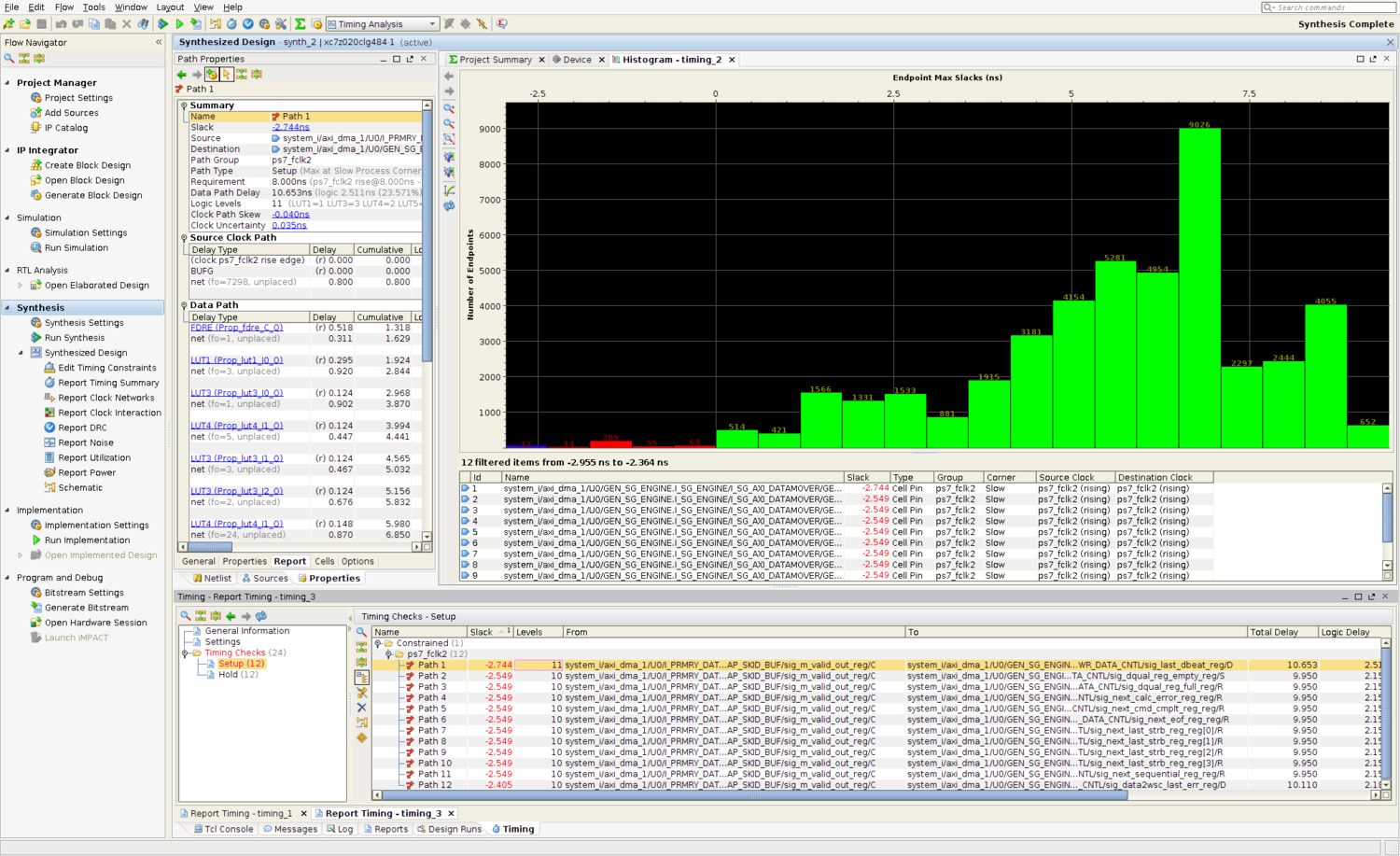Collapse the Synthesized Design tree node
This screenshot has height=856, width=1400.
tap(21, 353)
